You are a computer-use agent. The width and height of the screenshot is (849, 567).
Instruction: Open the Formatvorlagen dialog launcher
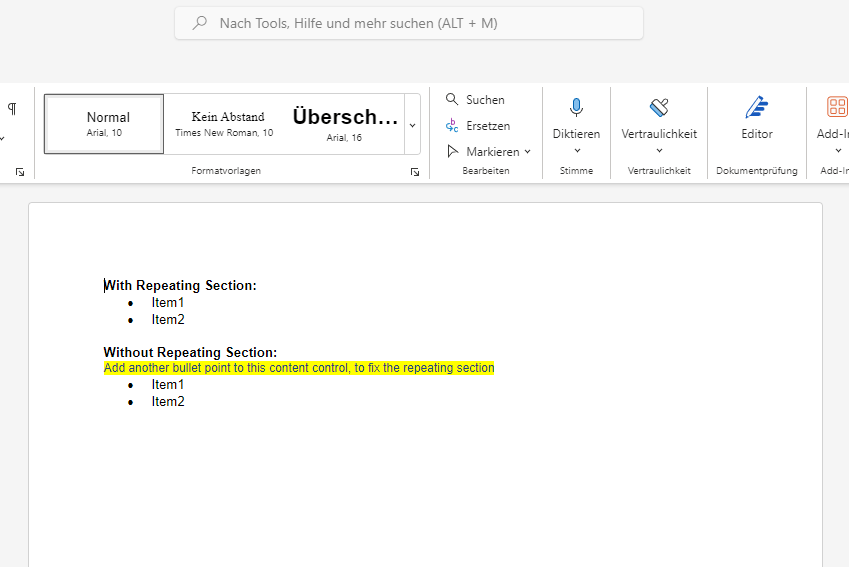415,172
